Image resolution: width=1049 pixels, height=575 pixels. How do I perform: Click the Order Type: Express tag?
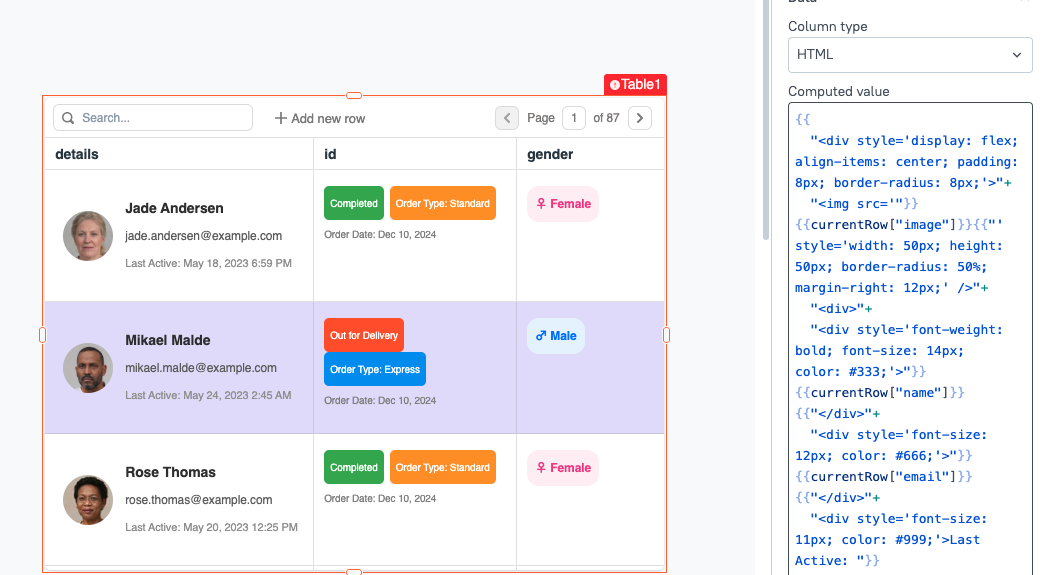point(375,369)
